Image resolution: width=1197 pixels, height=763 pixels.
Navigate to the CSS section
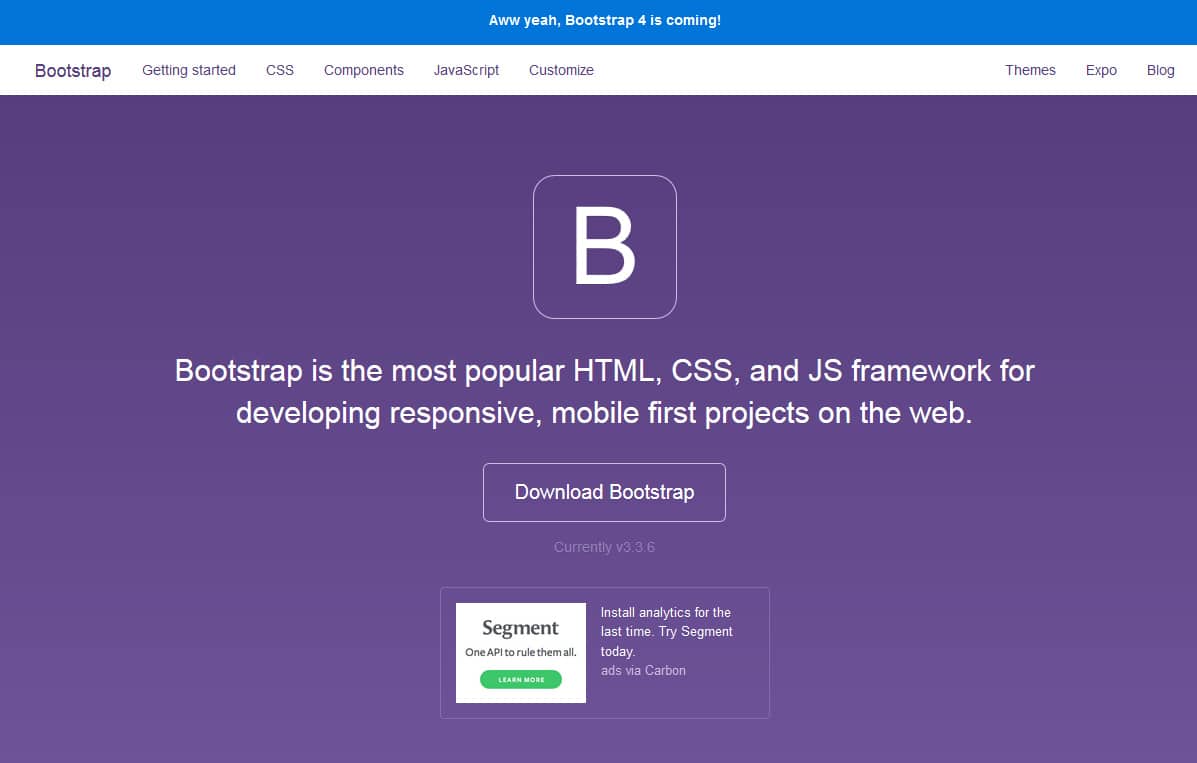coord(280,70)
